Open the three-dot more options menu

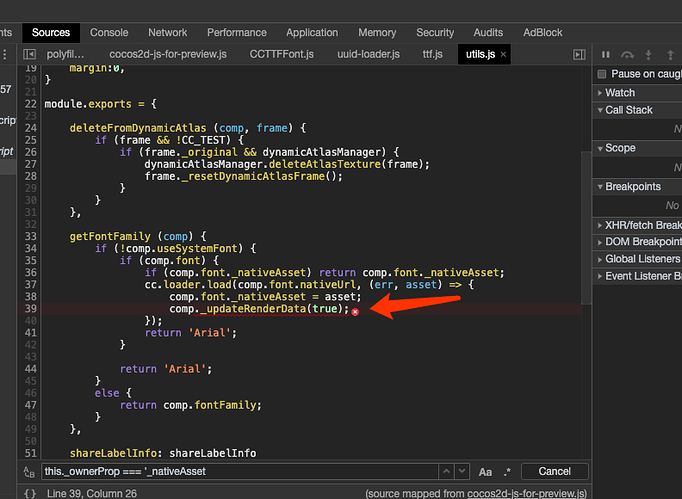[5, 54]
